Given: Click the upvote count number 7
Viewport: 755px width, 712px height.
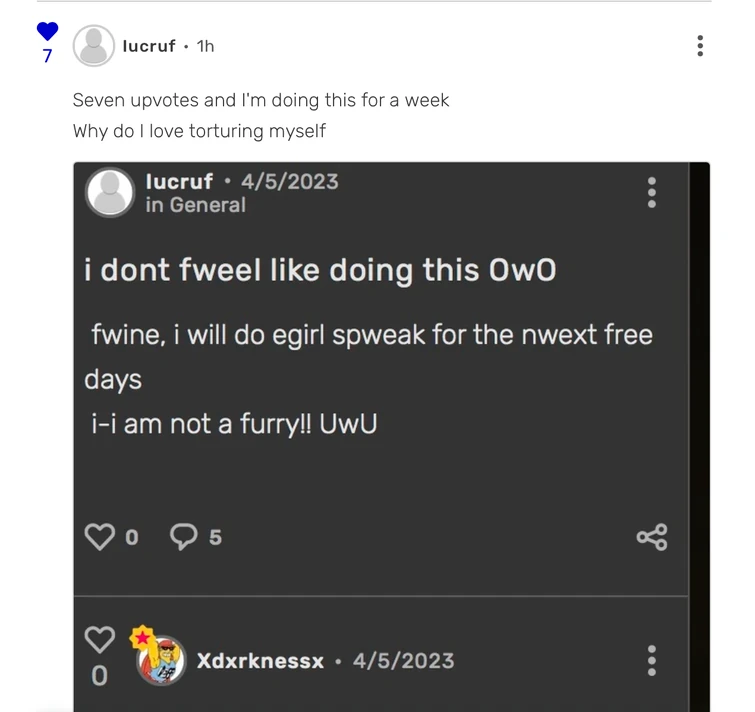Looking at the screenshot, I should tap(47, 56).
